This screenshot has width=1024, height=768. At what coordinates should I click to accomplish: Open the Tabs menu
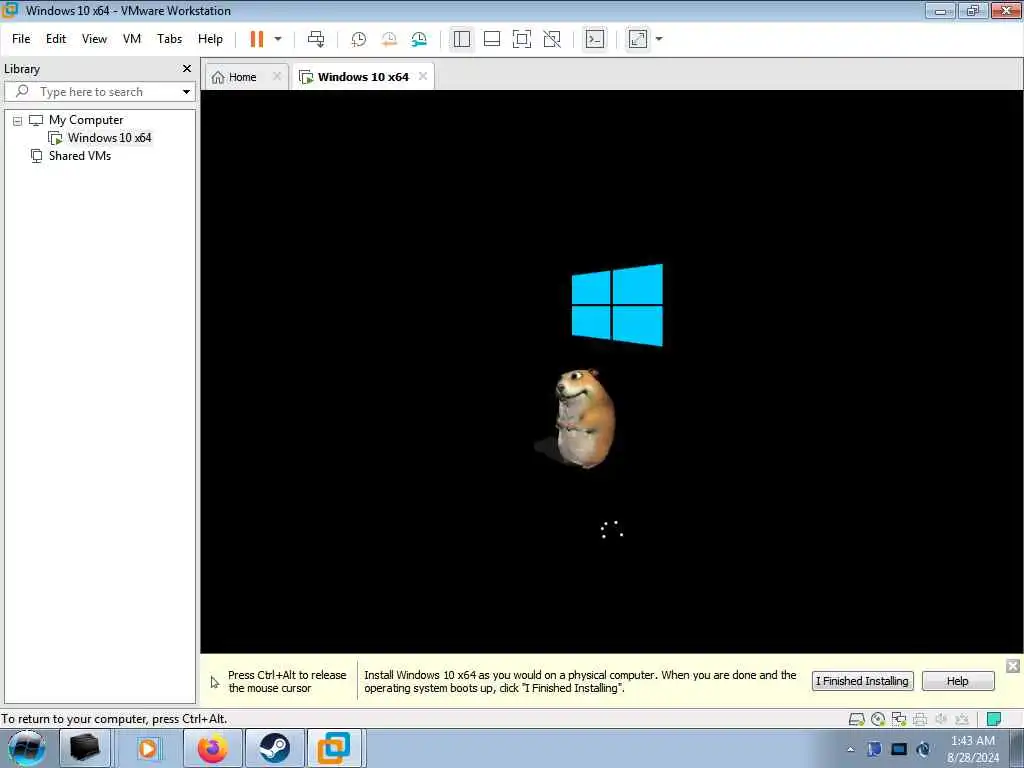point(169,39)
